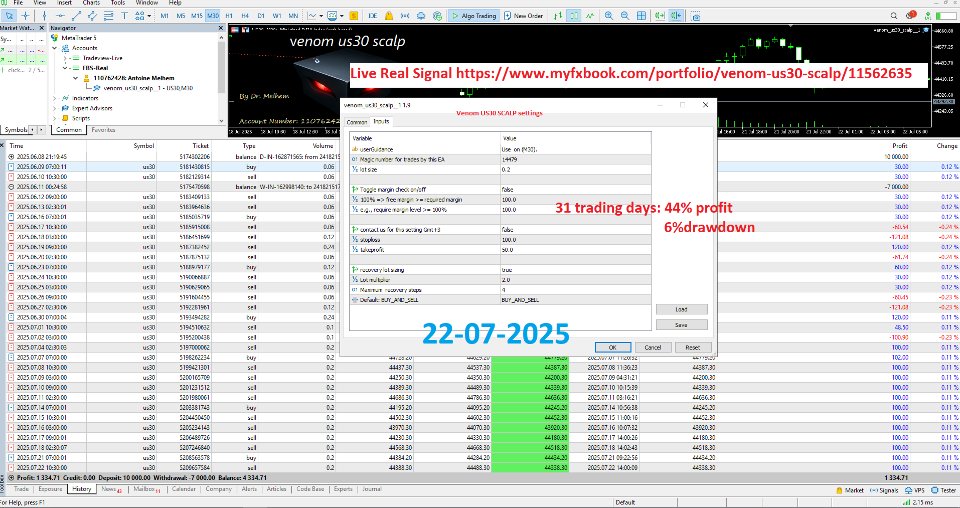
Task: Close the Navigator panel
Action: (220, 28)
